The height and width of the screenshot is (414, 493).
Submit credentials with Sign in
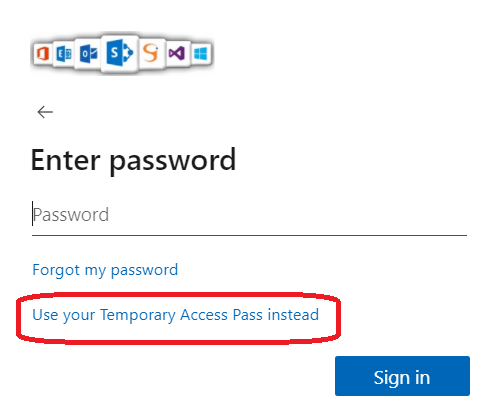(402, 376)
